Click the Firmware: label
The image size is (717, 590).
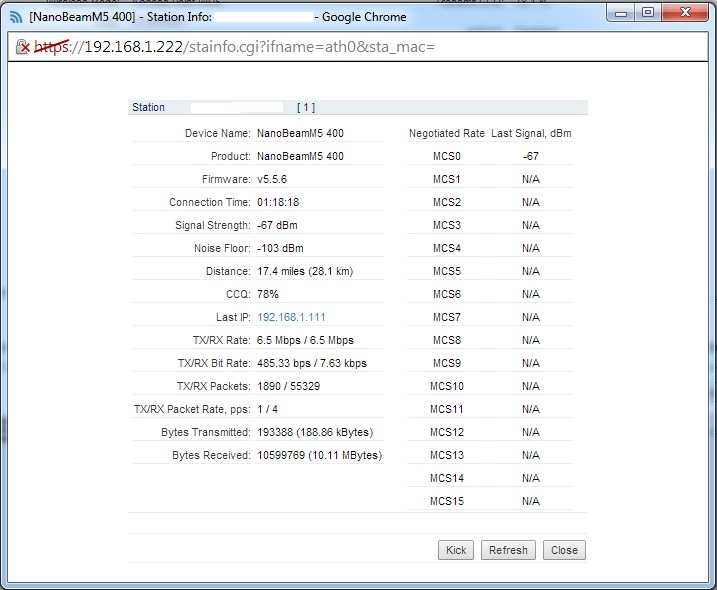(x=226, y=179)
